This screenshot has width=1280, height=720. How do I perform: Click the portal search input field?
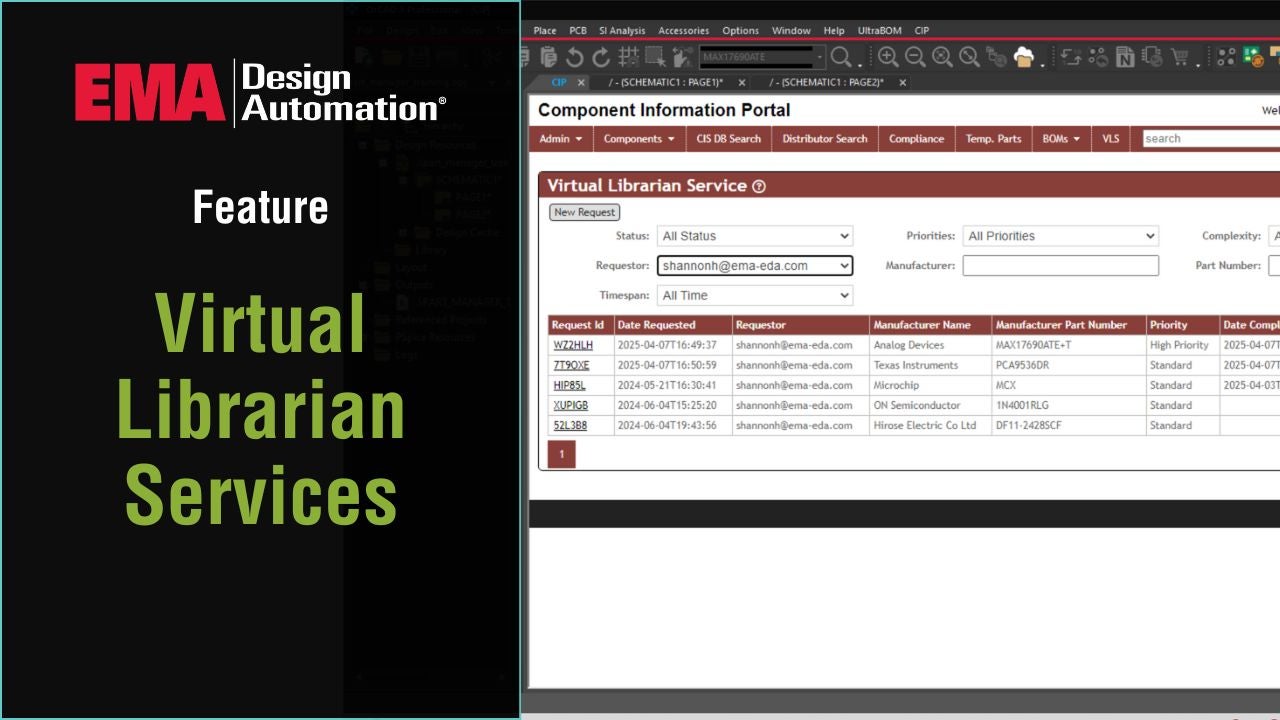(x=1211, y=139)
